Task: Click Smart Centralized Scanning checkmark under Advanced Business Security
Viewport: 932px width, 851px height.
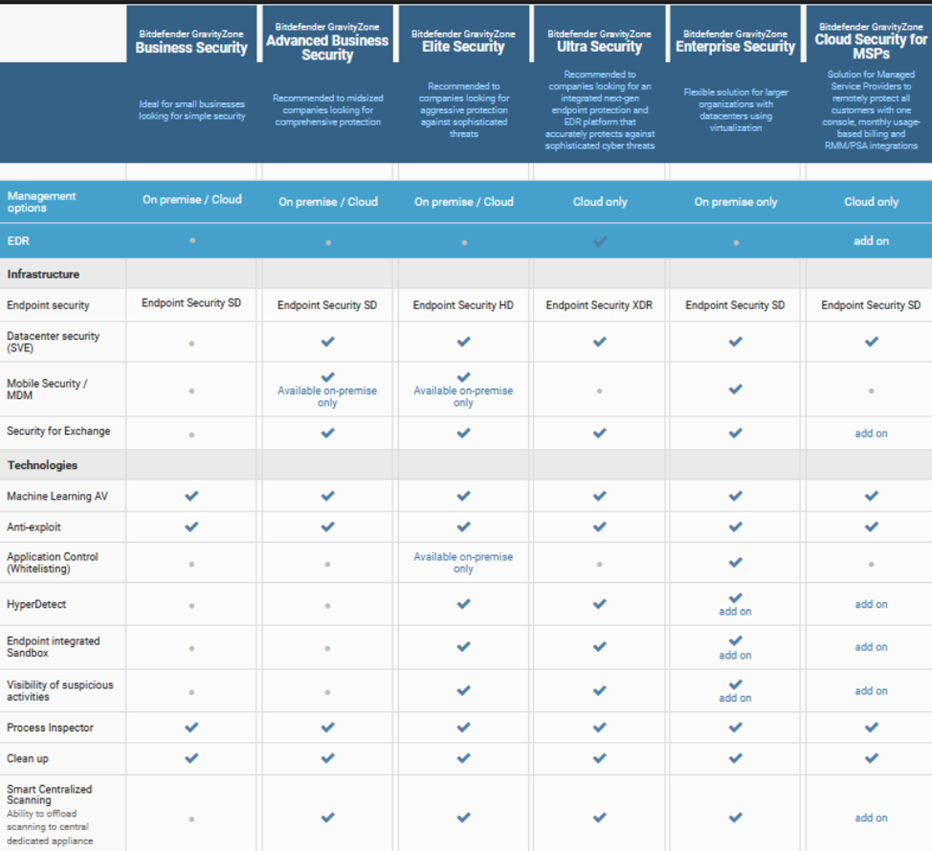Action: (328, 817)
